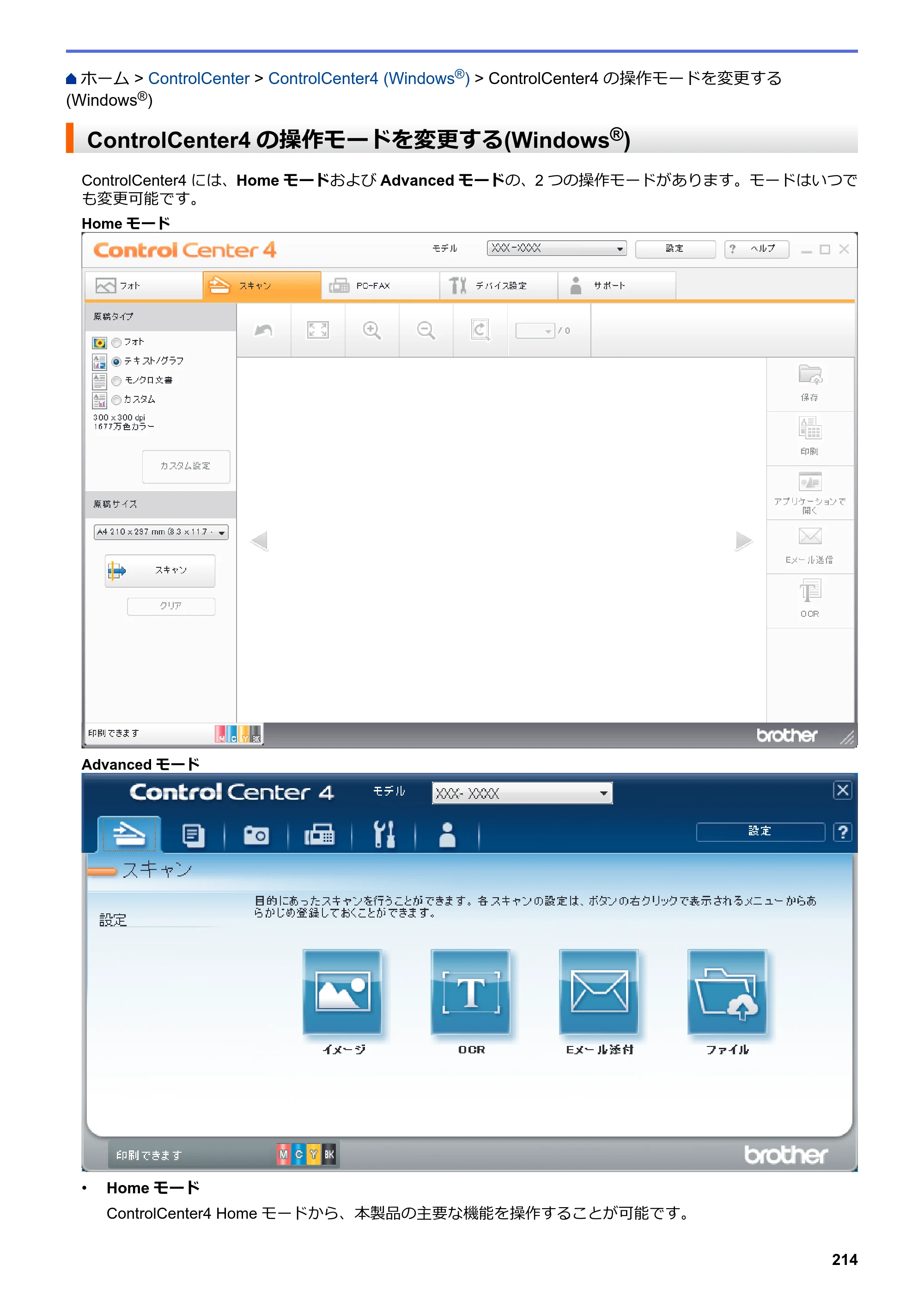
Task: Click the OCR scan icon in Advanced mode
Action: [x=470, y=991]
